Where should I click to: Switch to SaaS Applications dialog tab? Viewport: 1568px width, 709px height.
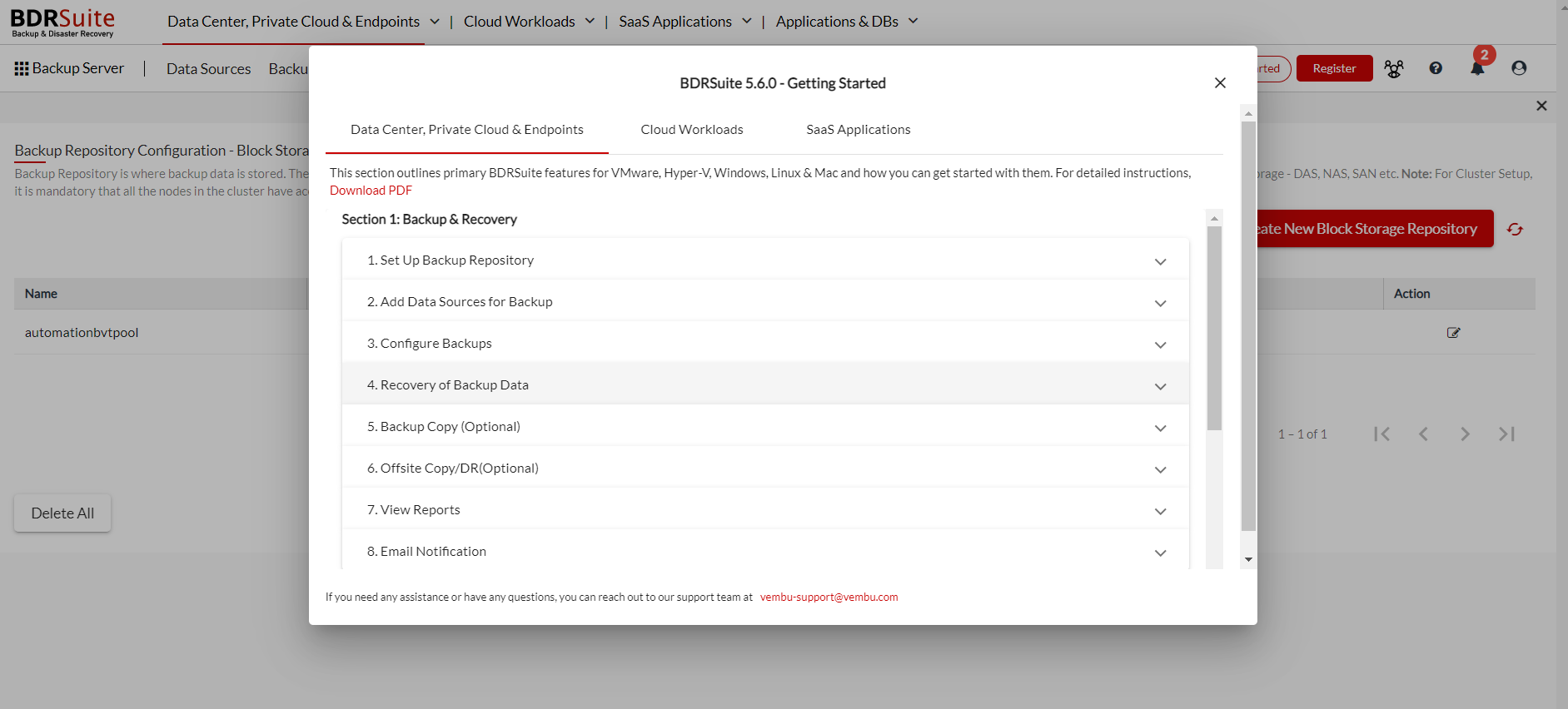[x=858, y=129]
